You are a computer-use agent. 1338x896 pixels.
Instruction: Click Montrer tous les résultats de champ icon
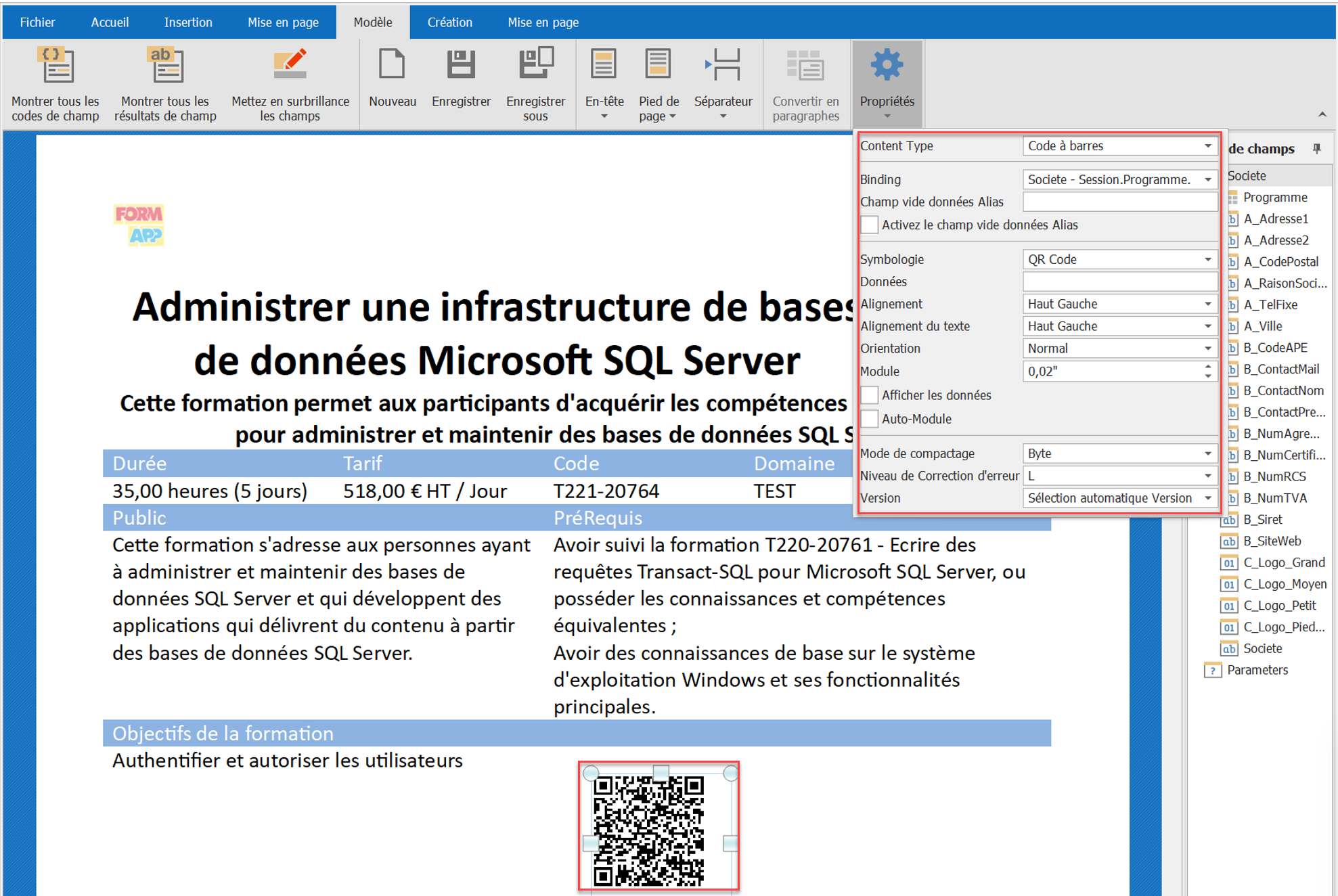point(165,65)
